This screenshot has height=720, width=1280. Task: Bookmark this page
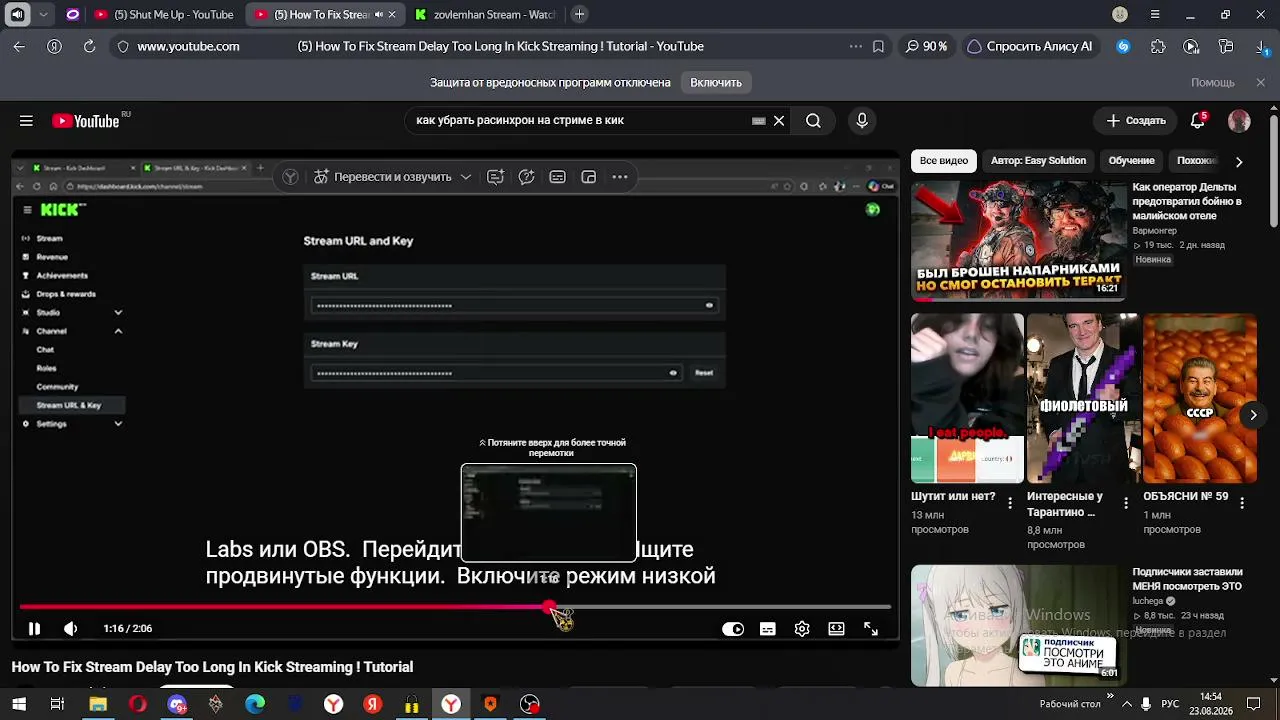878,46
